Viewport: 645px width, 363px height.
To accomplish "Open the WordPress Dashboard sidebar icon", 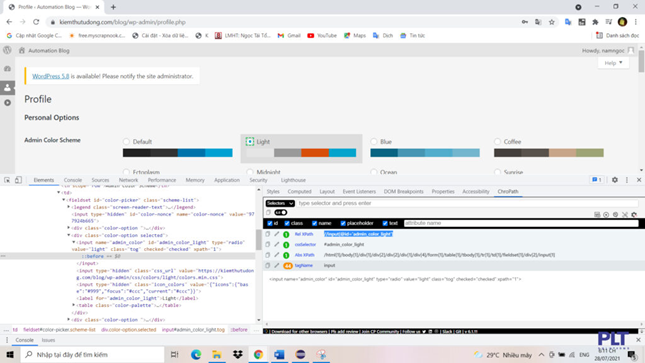I will [7, 69].
